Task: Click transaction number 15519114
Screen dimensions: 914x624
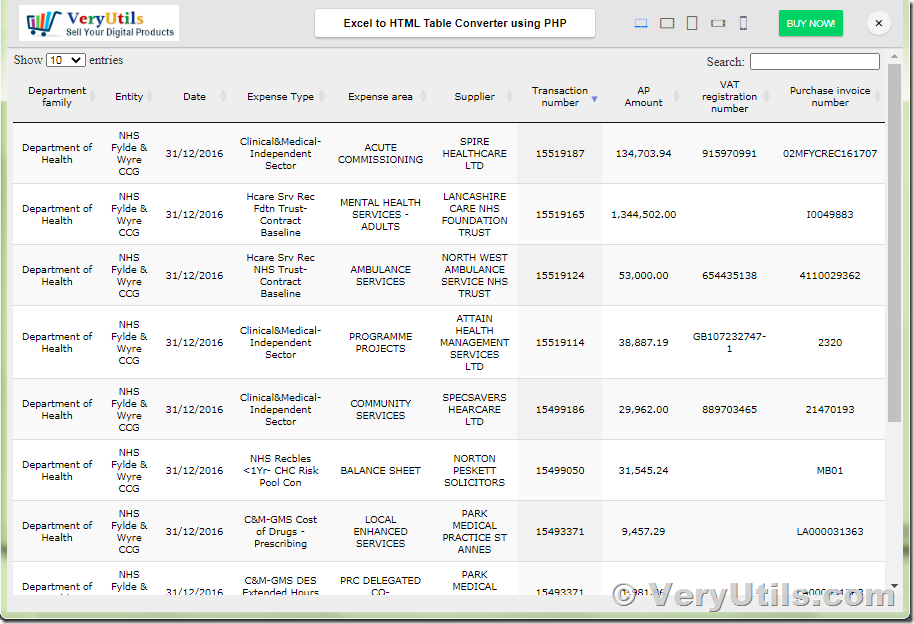Action: [x=560, y=342]
